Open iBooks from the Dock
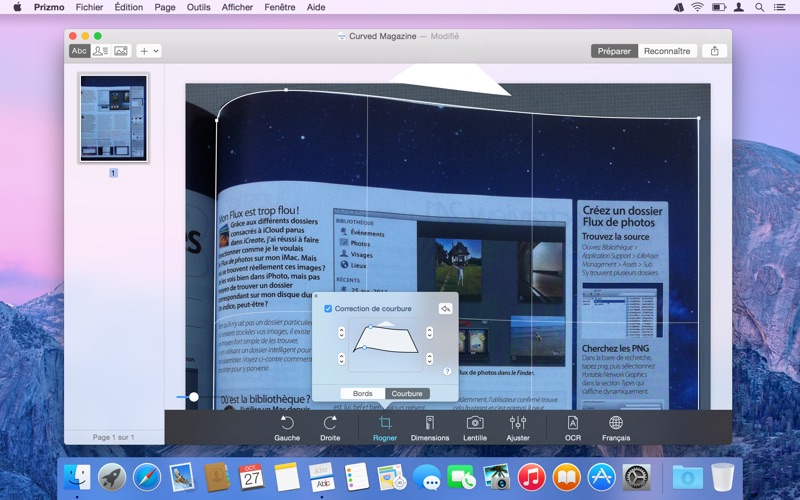 coord(566,477)
